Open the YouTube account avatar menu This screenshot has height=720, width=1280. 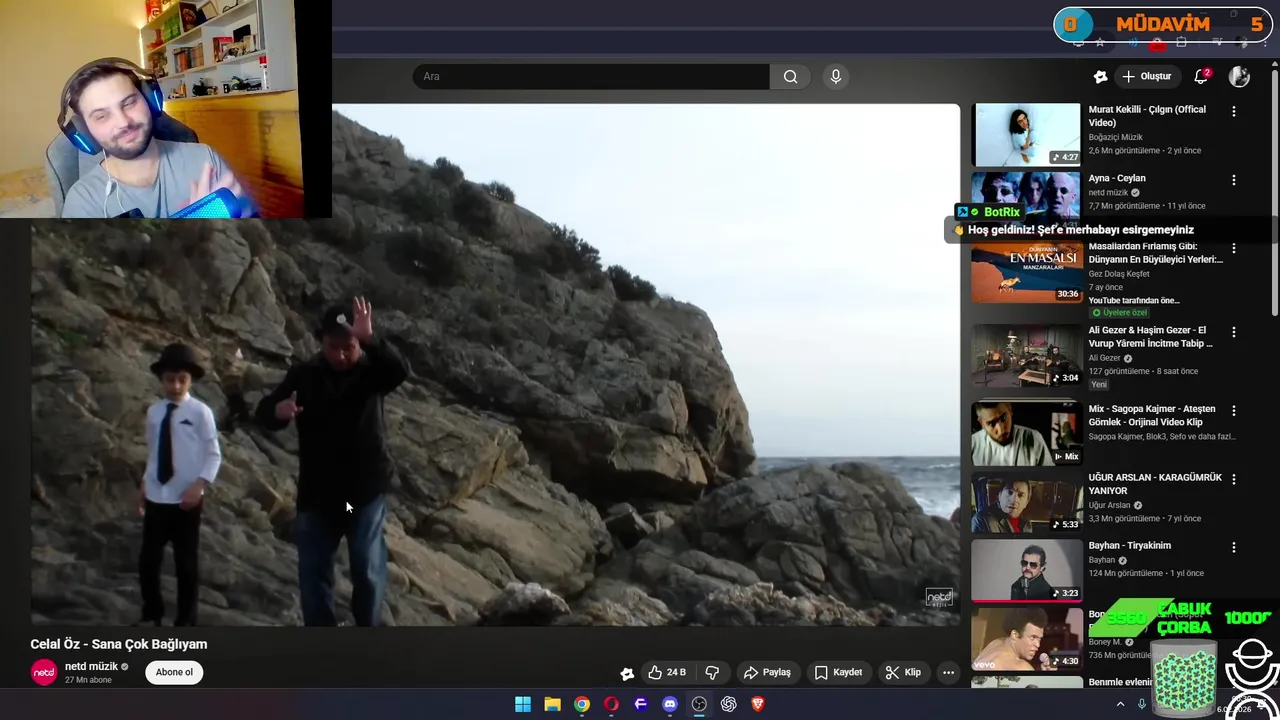pyautogui.click(x=1239, y=77)
